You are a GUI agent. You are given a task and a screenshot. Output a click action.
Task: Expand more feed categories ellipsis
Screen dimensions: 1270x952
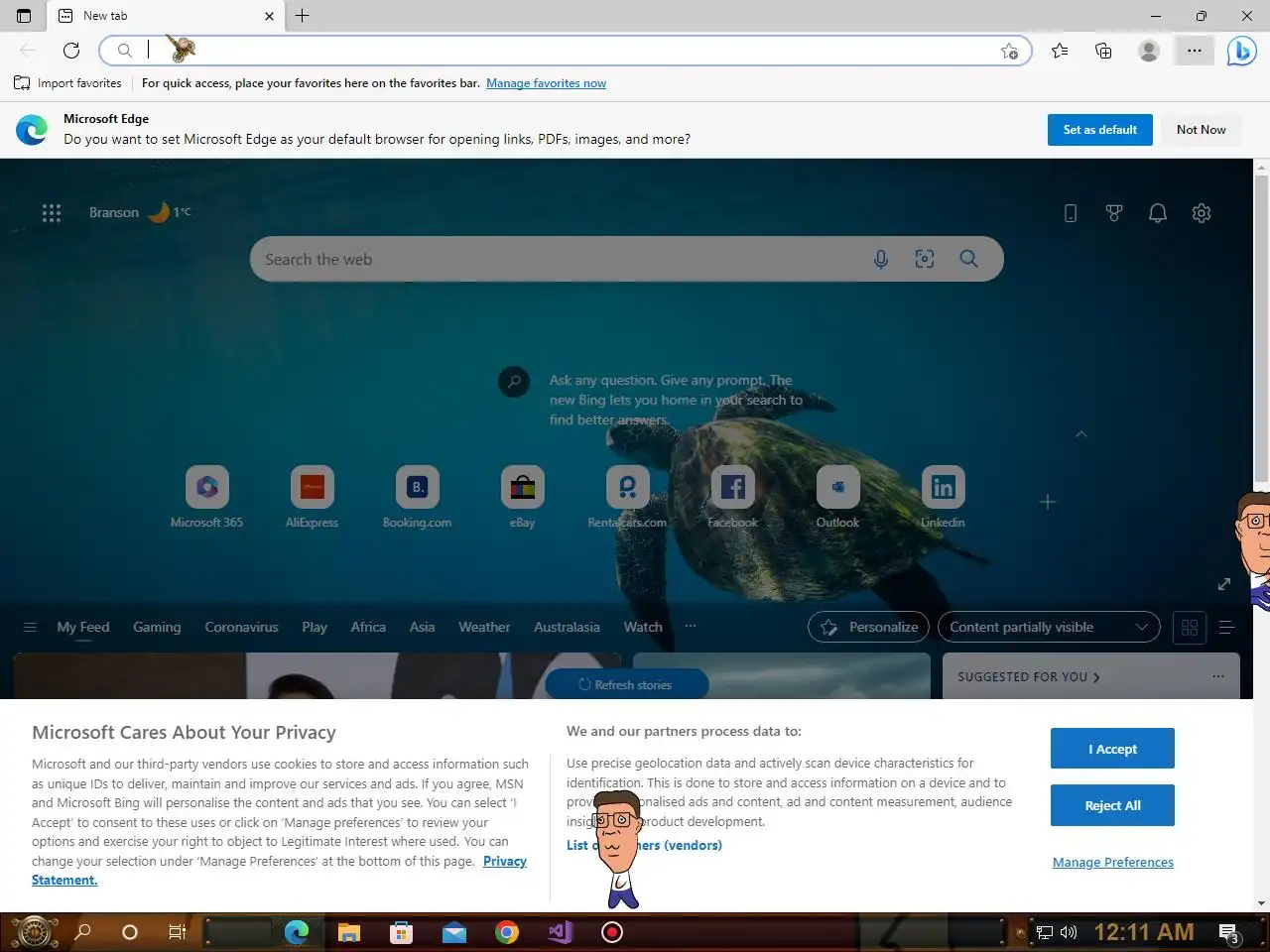coord(691,627)
